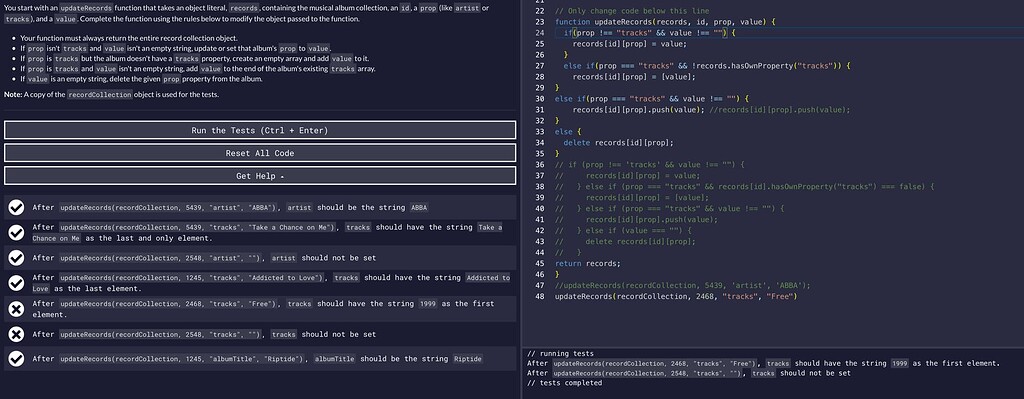Click passed checkmark for albumTitle Riptide test

pyautogui.click(x=16, y=359)
